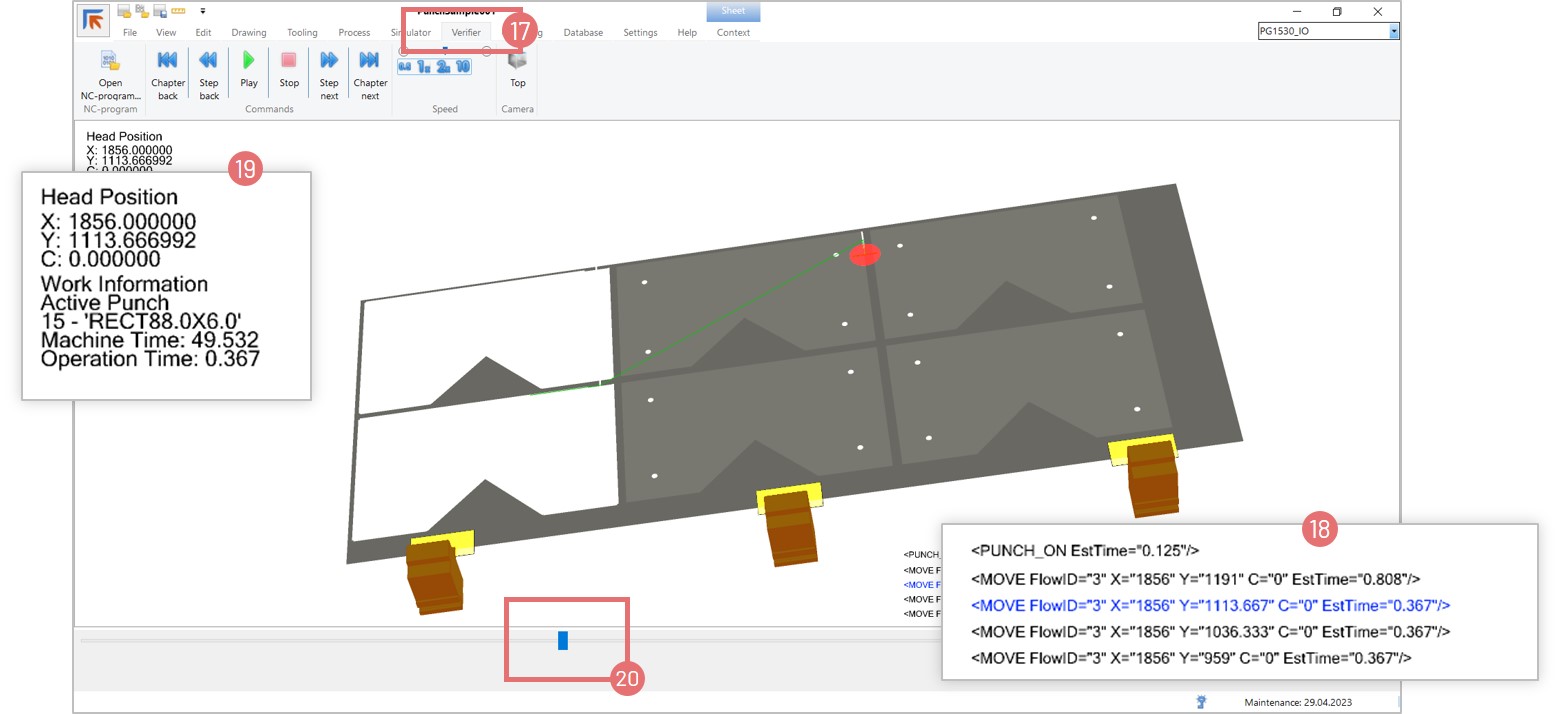
Task: Start the simulation with Play
Action: click(x=249, y=70)
